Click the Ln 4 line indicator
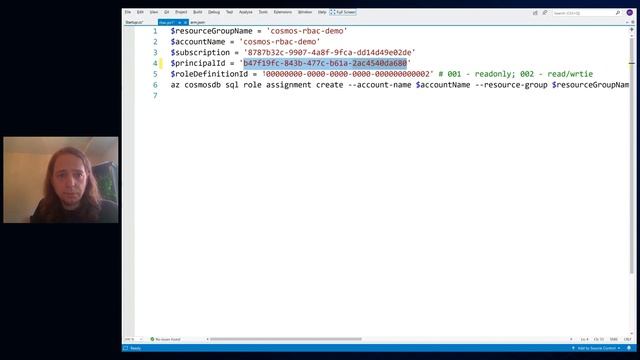The height and width of the screenshot is (360, 640). tap(584, 339)
